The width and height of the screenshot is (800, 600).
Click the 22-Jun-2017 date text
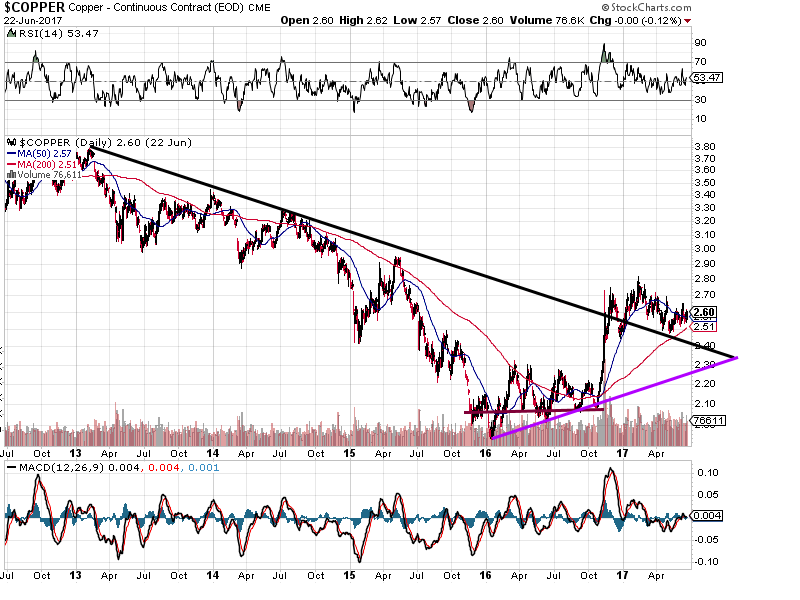(x=34, y=20)
